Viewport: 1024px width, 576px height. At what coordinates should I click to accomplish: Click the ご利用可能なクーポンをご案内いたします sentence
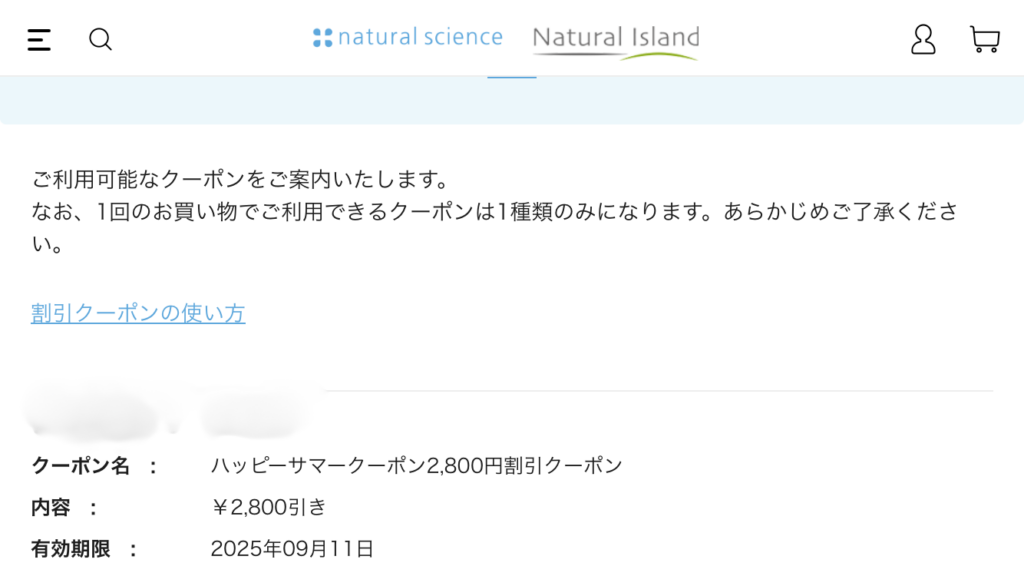[241, 179]
